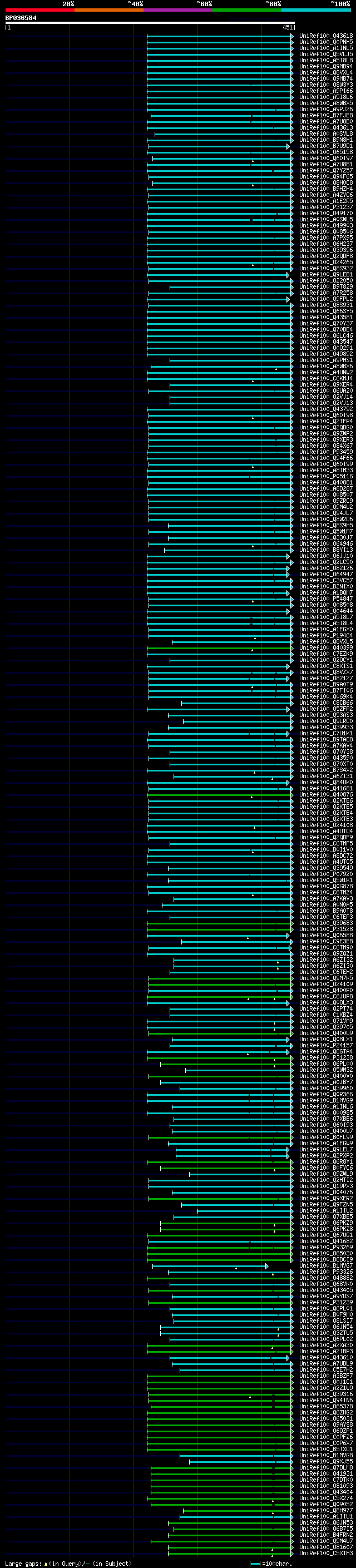356x1568 pixels.
Task: Select hit label UniRef100_Q8LSI7
Action: (x=326, y=1321)
